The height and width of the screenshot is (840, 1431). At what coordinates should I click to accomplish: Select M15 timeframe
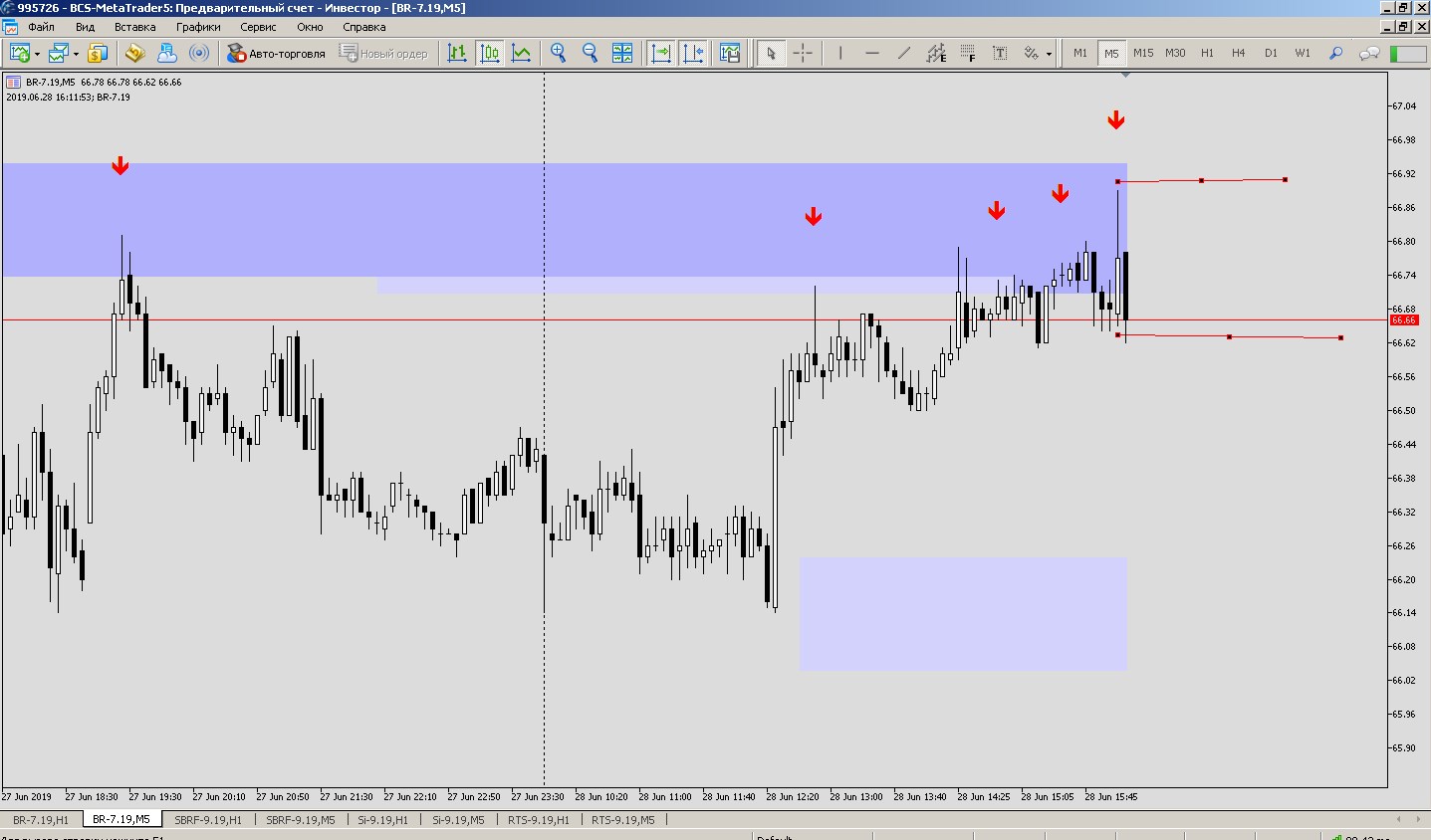tap(1143, 53)
